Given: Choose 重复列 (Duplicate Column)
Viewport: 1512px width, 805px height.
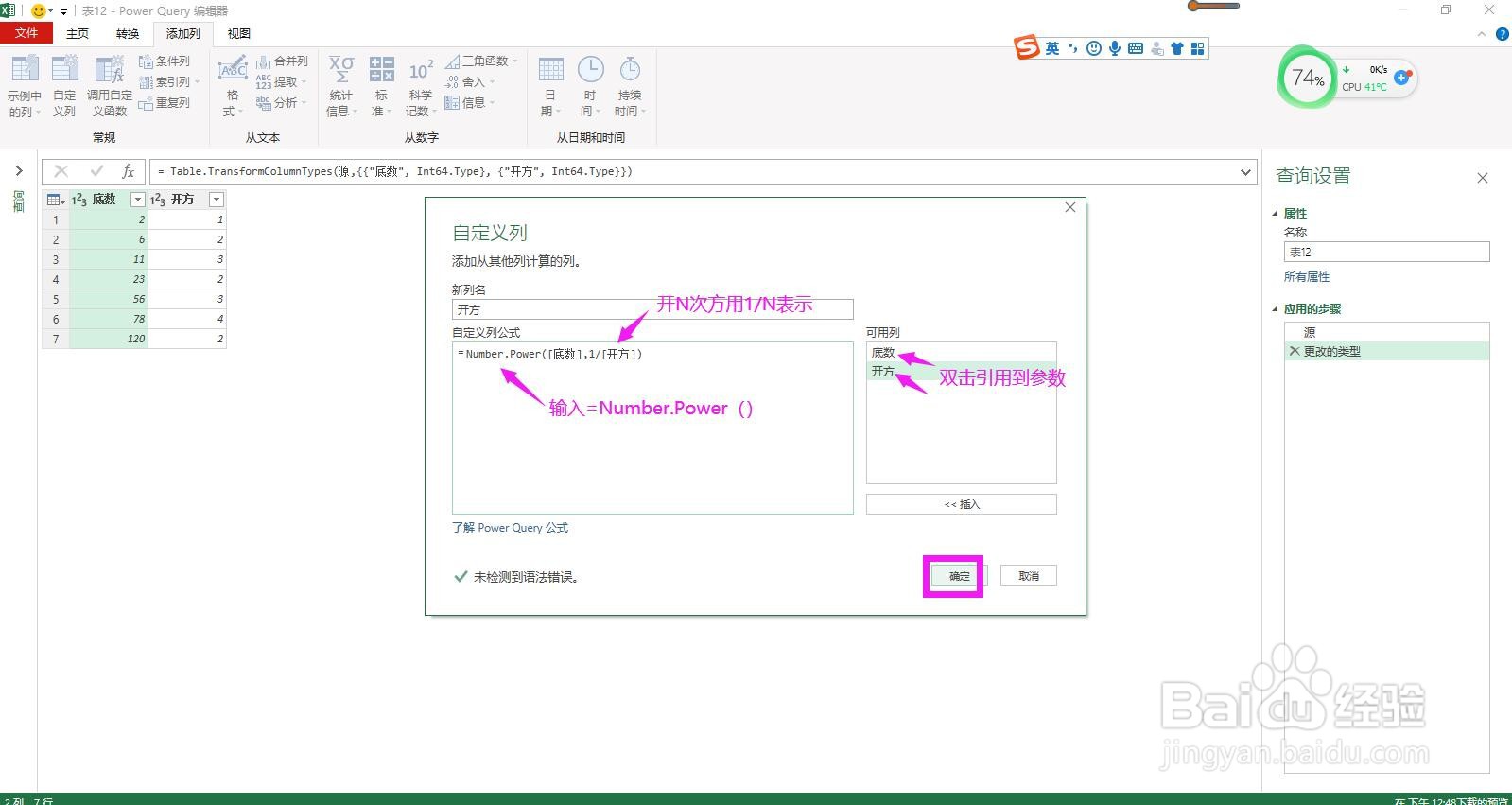Looking at the screenshot, I should pyautogui.click(x=165, y=102).
